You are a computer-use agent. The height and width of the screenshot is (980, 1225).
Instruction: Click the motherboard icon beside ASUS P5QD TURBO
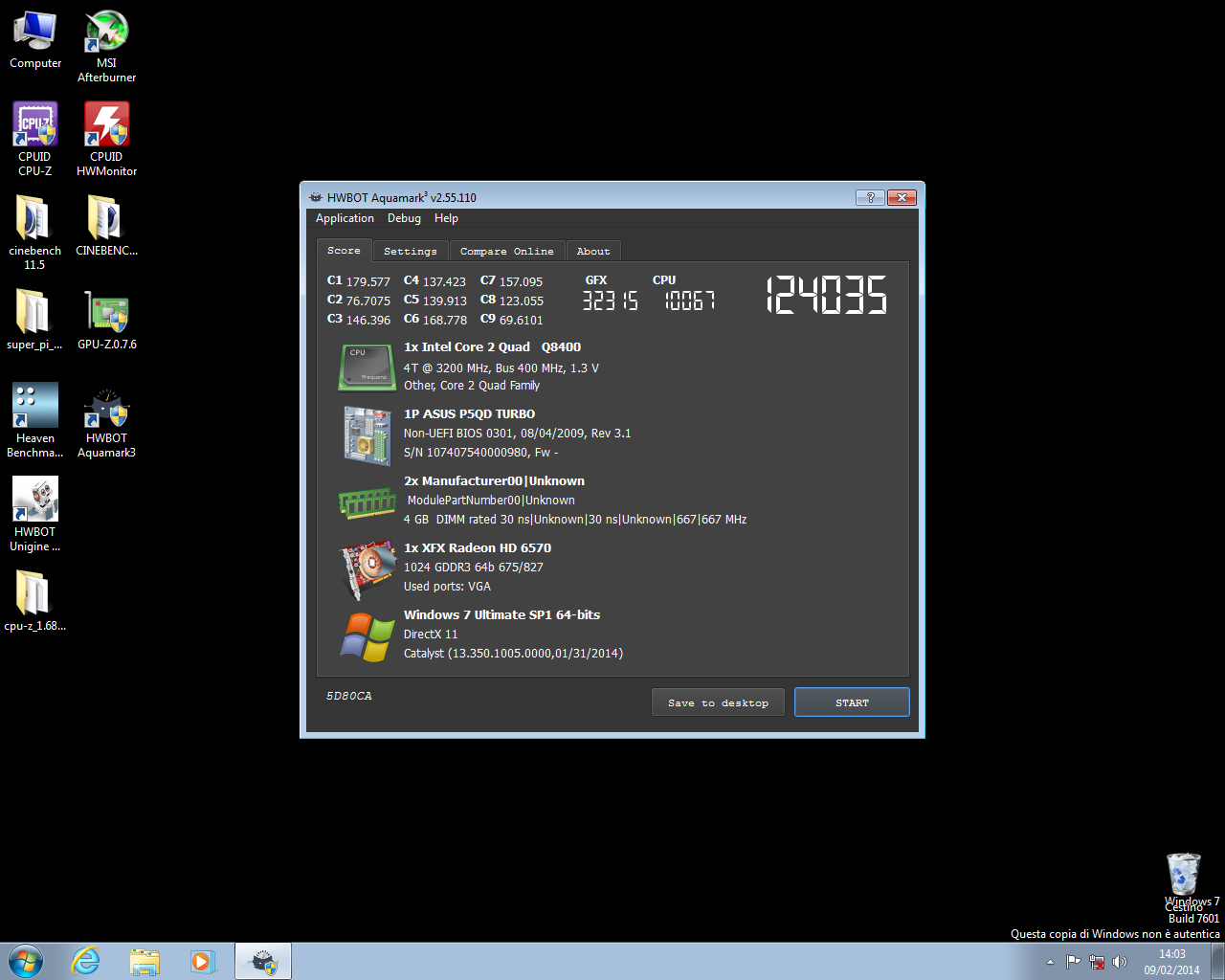click(x=367, y=435)
